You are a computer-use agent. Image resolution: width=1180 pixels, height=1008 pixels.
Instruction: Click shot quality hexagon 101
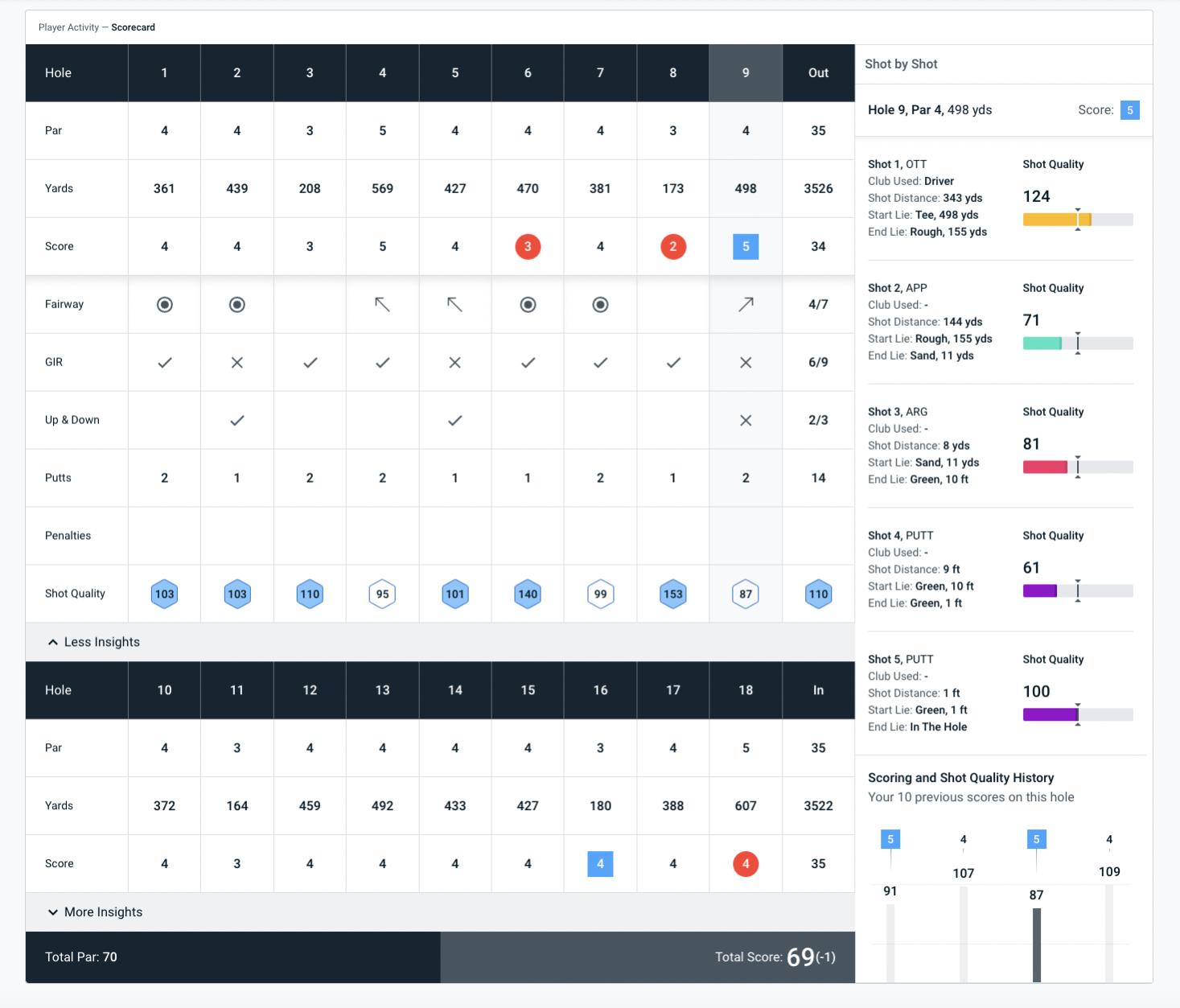coord(455,594)
